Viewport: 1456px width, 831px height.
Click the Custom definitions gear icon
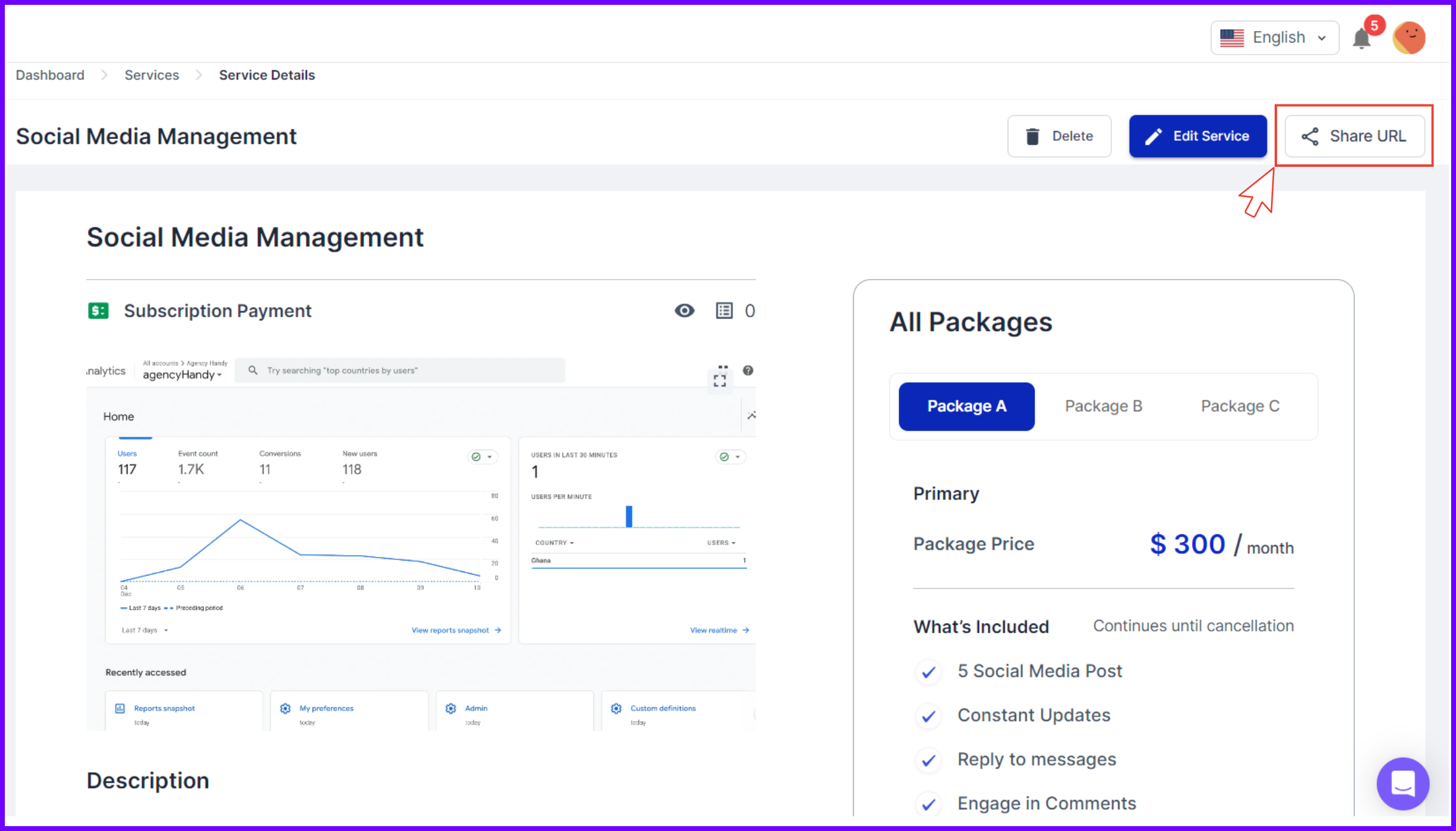616,708
